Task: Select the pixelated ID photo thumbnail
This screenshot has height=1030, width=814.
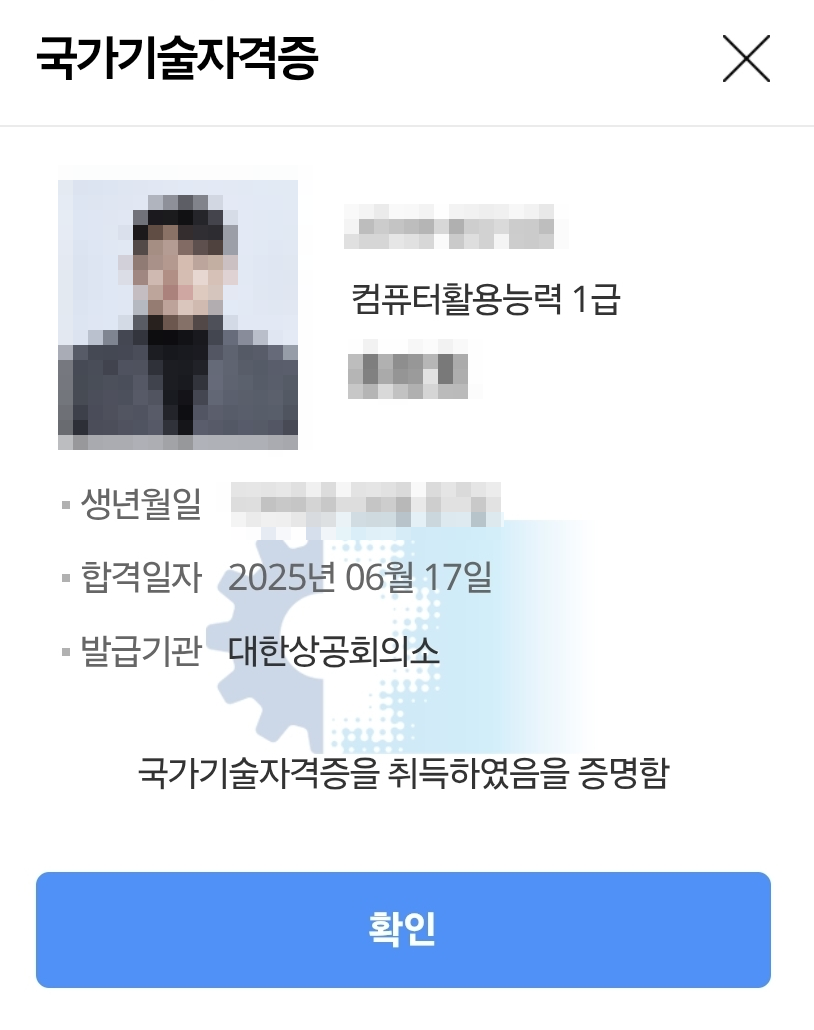Action: click(x=178, y=315)
